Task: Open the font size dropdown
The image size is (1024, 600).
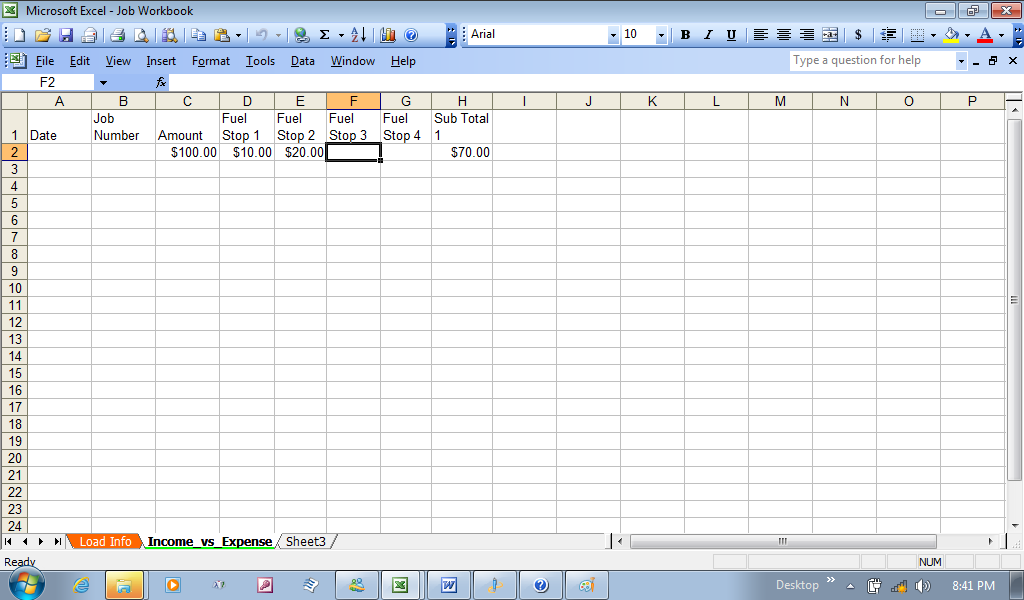Action: click(661, 35)
